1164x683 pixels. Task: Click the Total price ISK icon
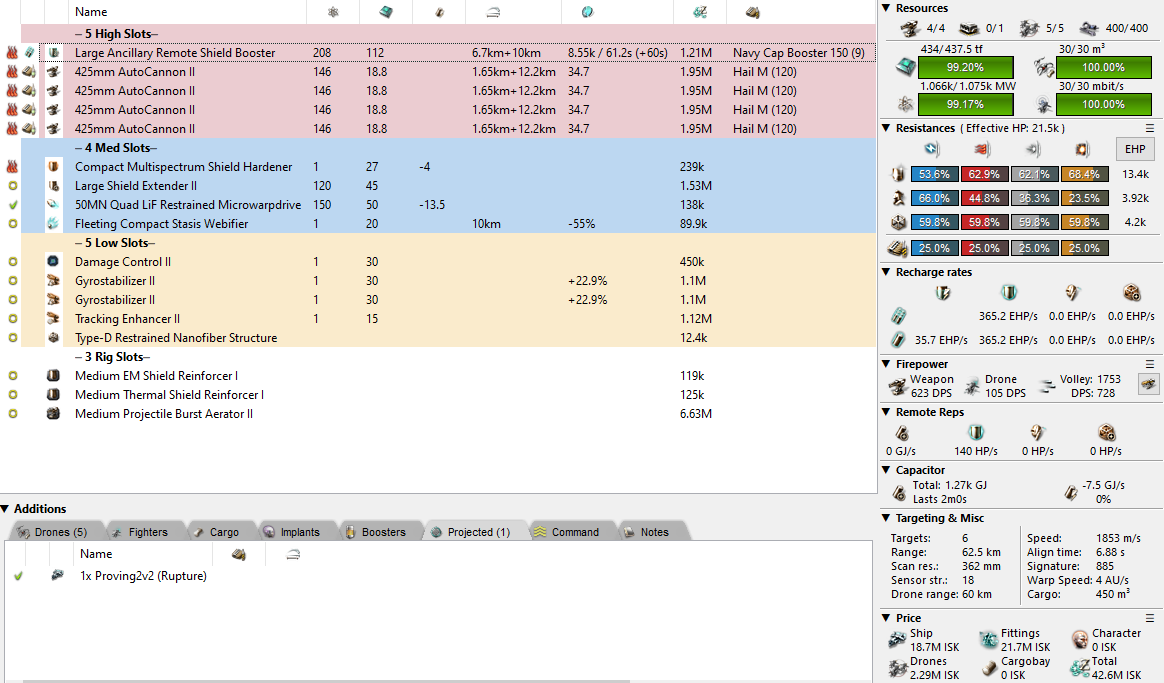[x=1079, y=668]
